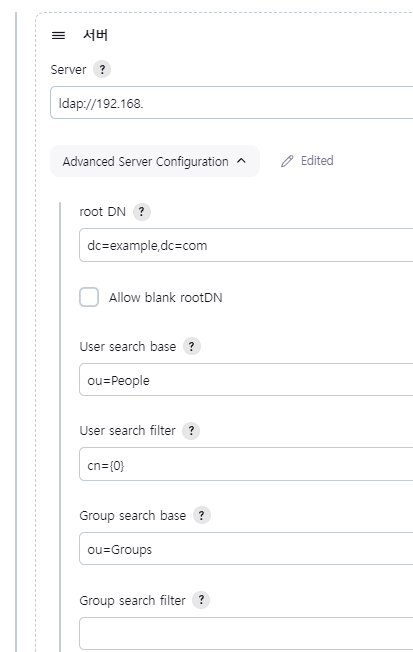Focus the Server ldap URL input field
413x652 pixels.
231,103
